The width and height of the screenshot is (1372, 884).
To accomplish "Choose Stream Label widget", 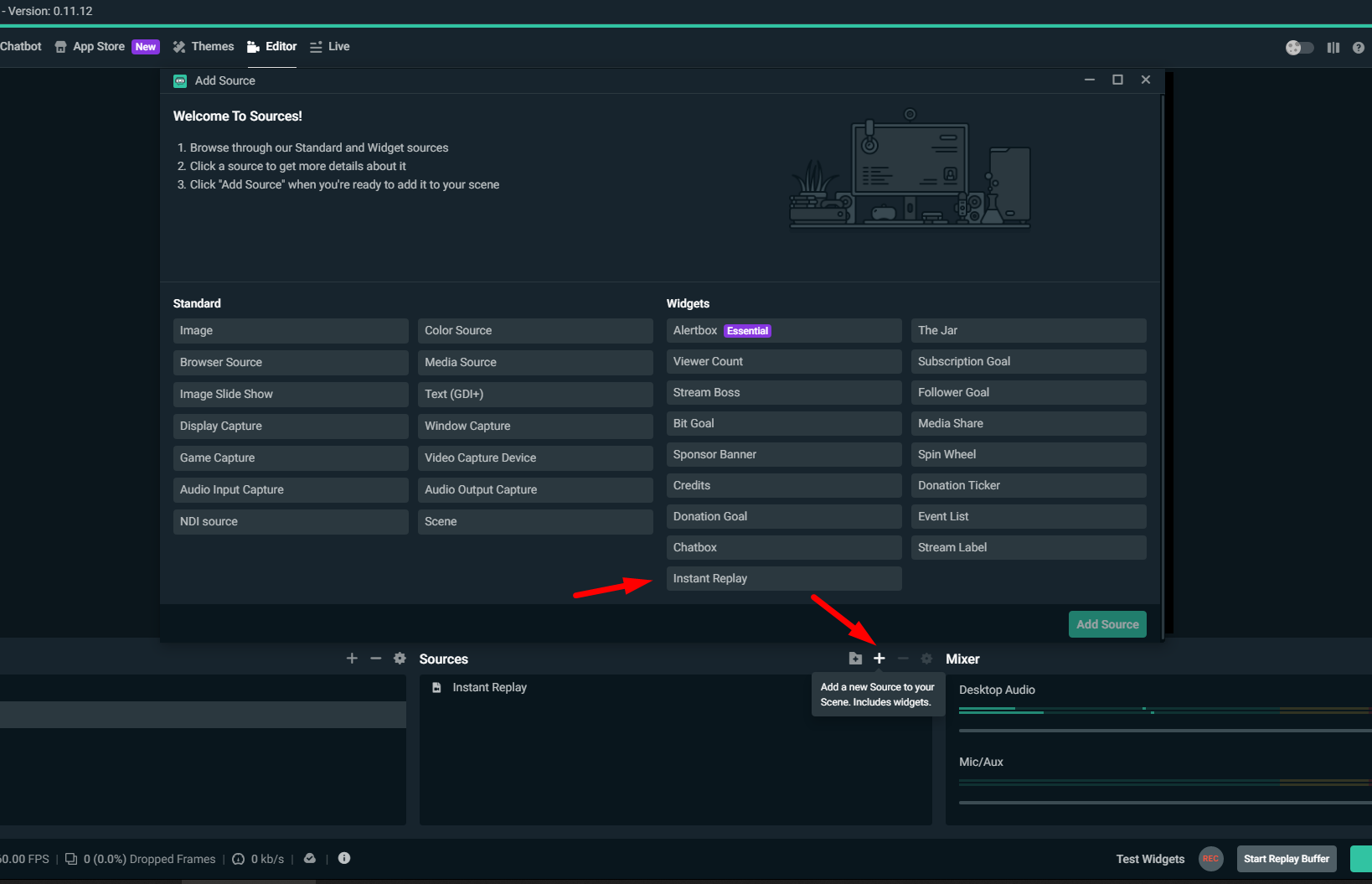I will pos(1029,547).
